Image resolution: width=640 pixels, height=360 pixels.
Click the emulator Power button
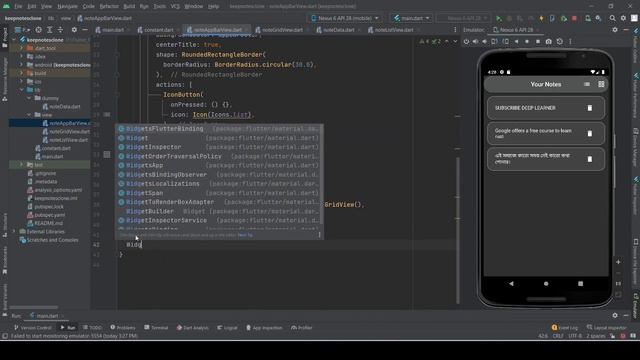[x=466, y=42]
